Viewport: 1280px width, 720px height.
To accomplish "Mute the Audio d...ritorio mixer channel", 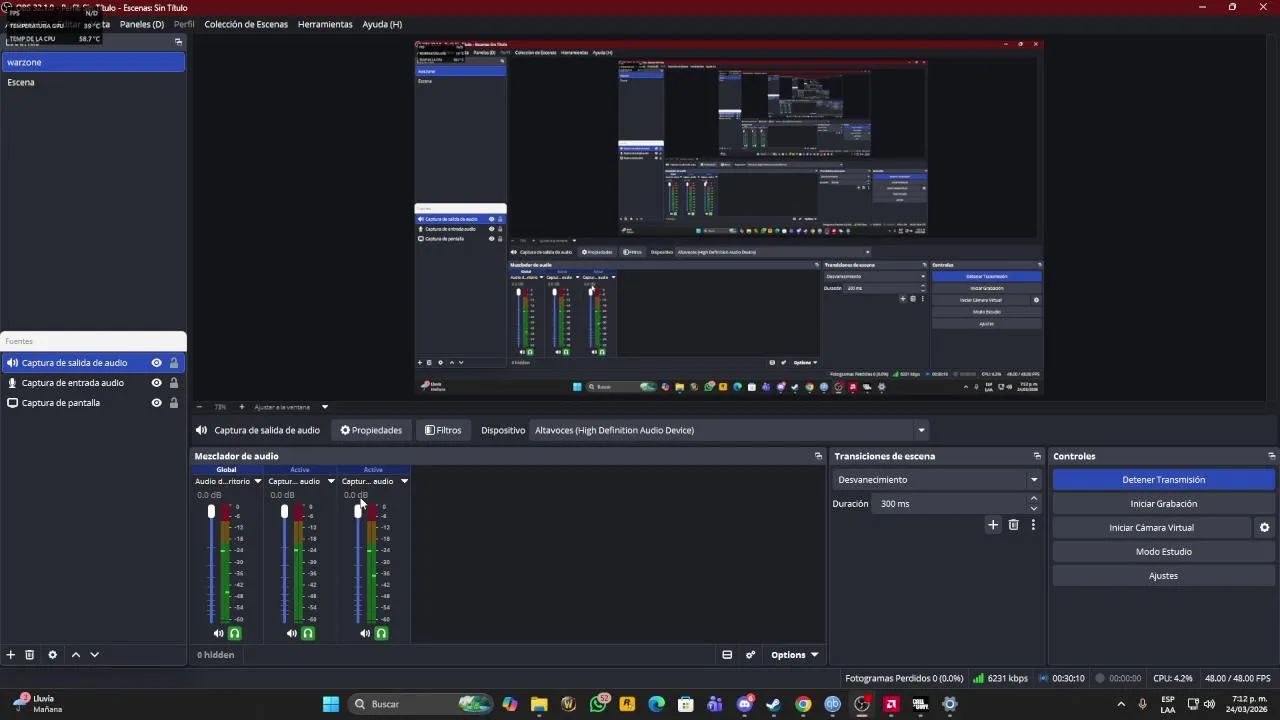I will (x=218, y=633).
